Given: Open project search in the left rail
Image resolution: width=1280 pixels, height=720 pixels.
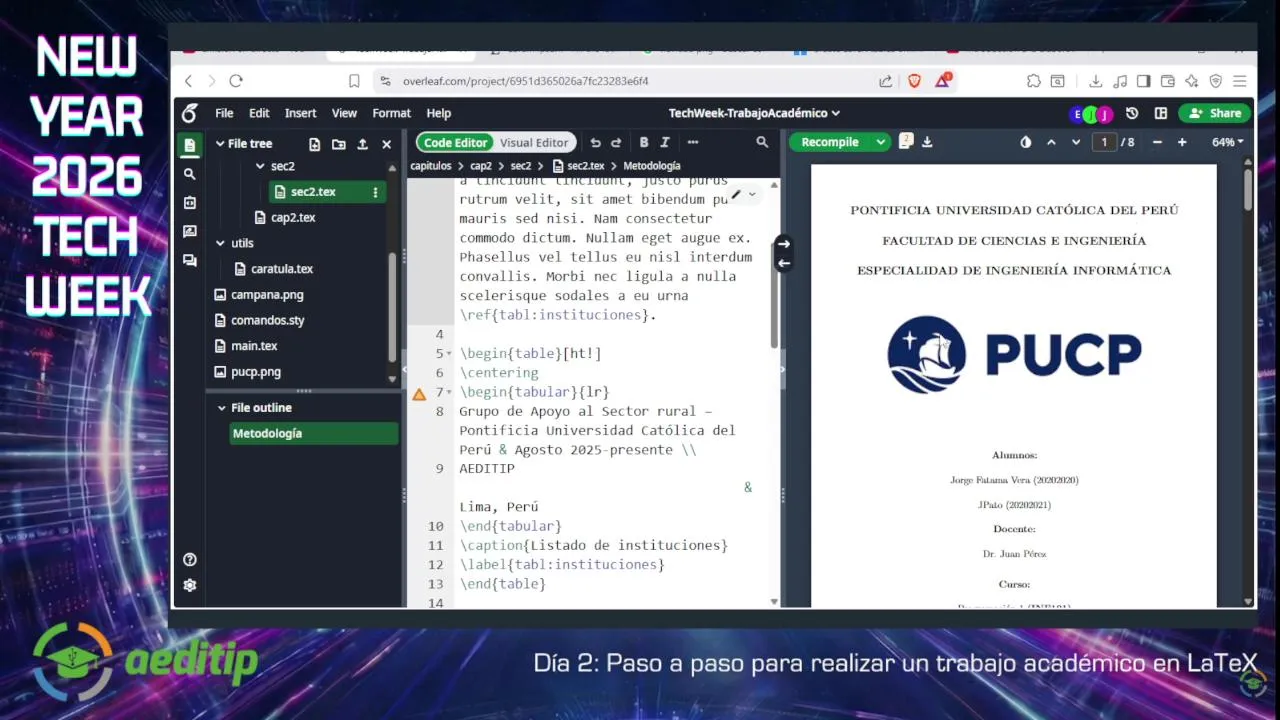Looking at the screenshot, I should (x=190, y=174).
